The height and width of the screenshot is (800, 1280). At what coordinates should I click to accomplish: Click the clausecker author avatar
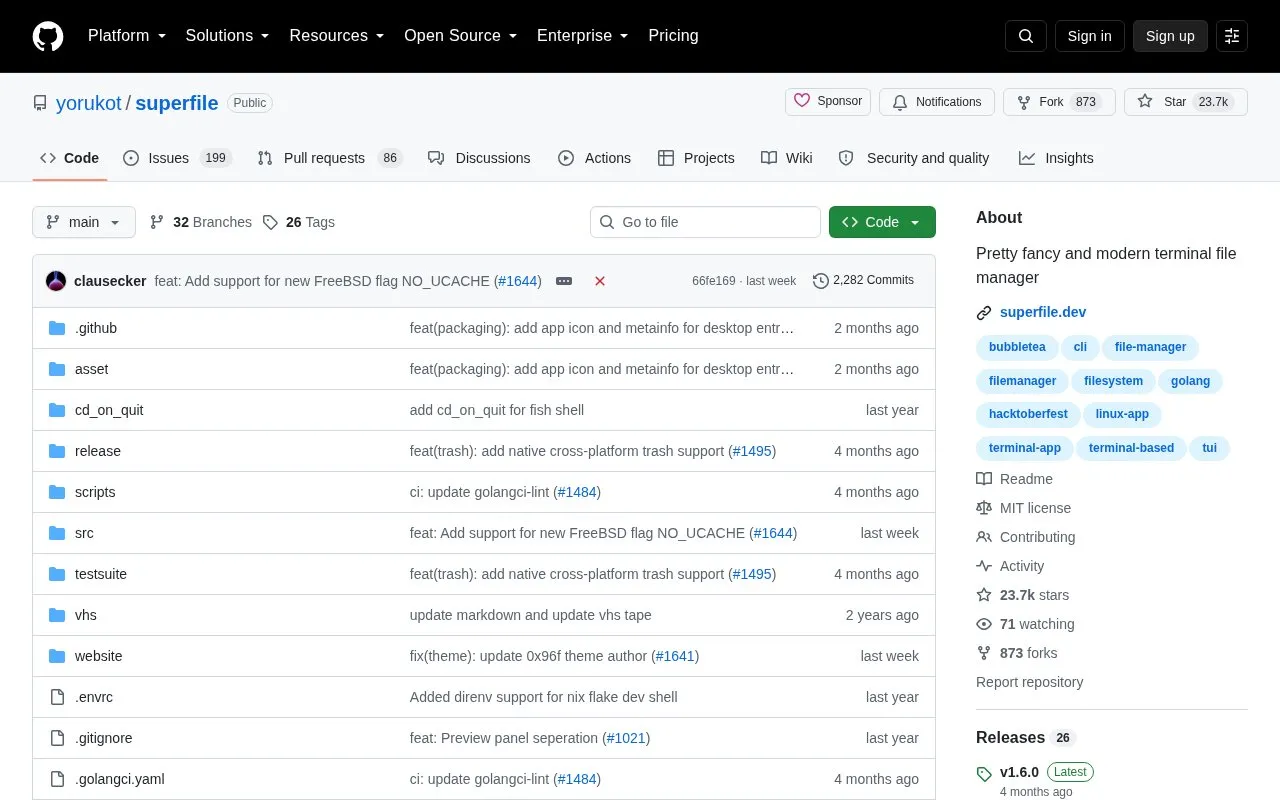(x=56, y=281)
